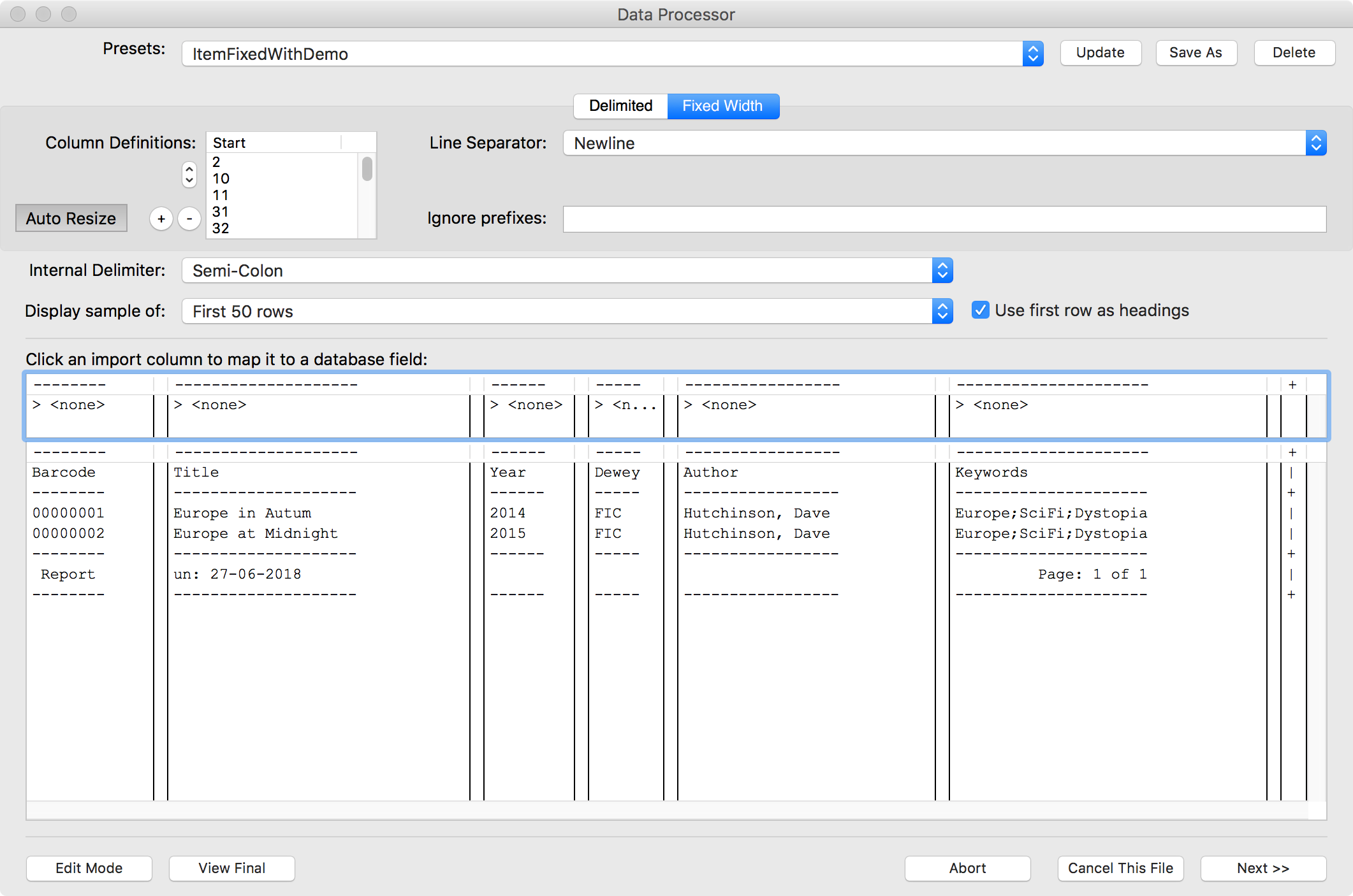1353x896 pixels.
Task: Add a column definition with the plus button
Action: point(161,219)
